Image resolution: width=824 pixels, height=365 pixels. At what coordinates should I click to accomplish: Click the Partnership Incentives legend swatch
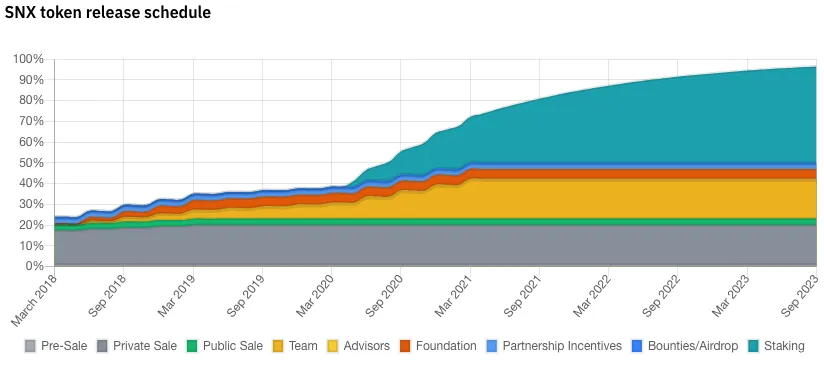pyautogui.click(x=492, y=346)
